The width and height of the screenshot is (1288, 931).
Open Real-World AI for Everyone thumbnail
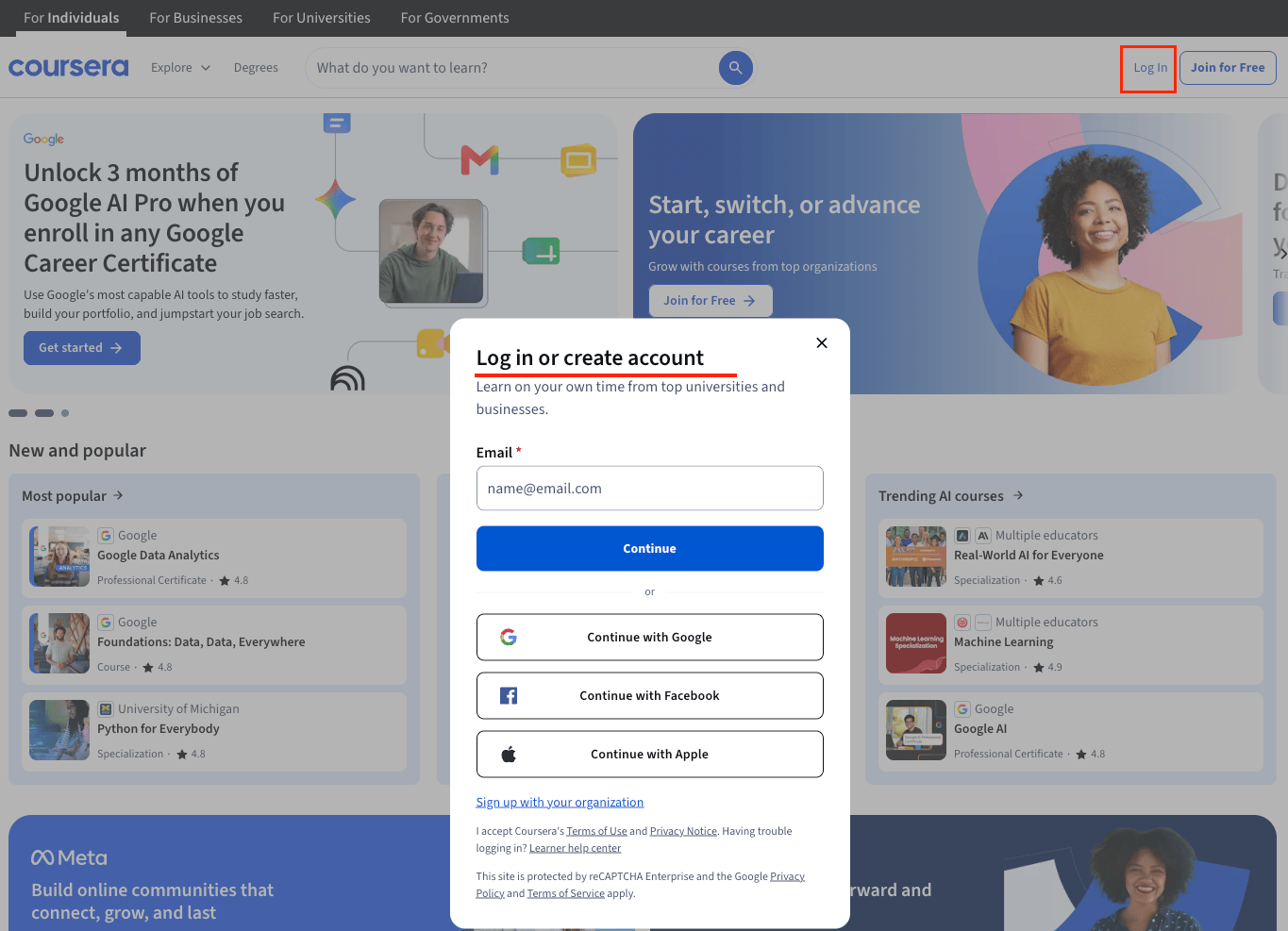916,557
